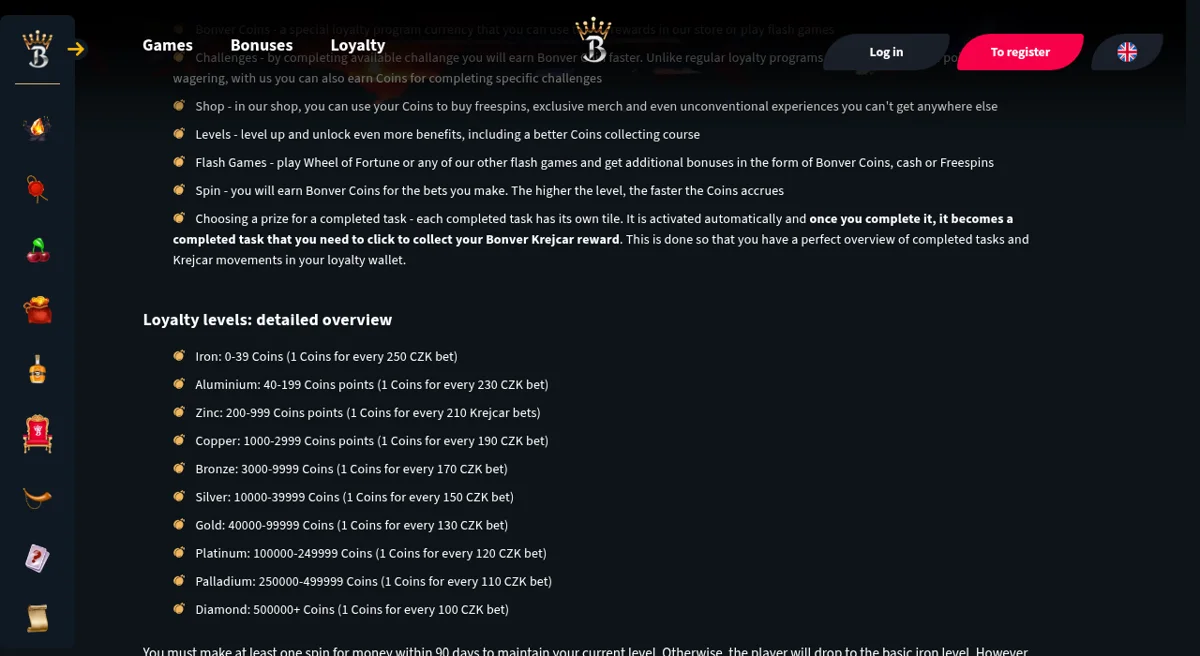
Task: Select the mystery playing card icon
Action: click(x=37, y=558)
